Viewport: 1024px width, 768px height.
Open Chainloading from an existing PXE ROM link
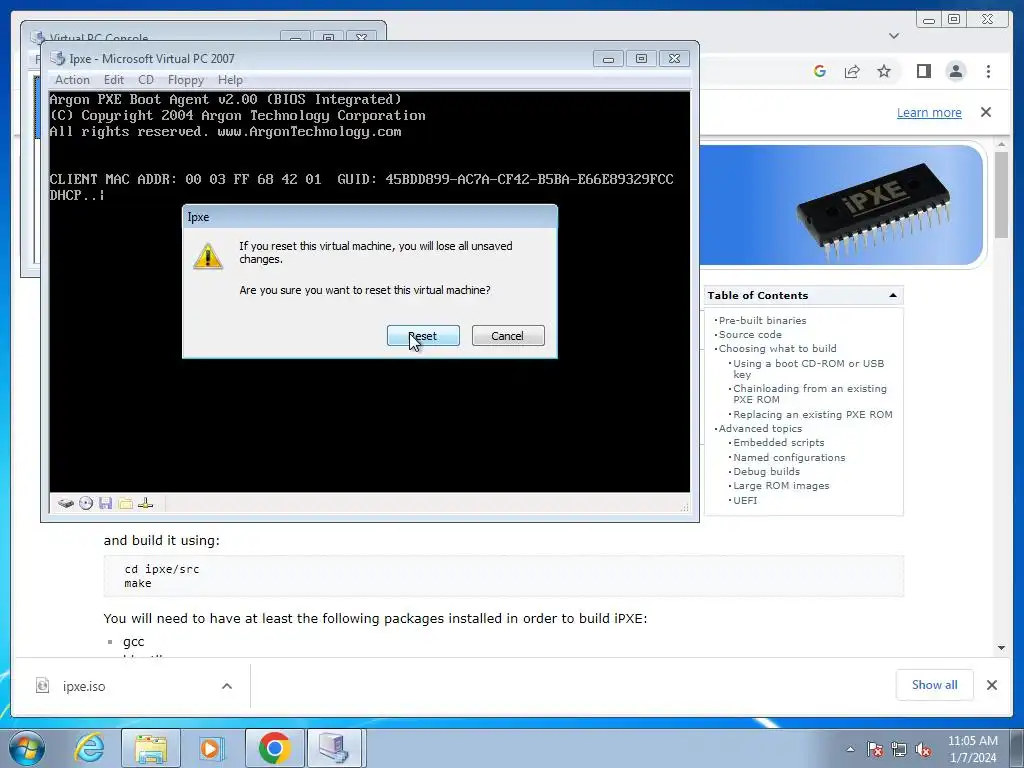(x=810, y=394)
